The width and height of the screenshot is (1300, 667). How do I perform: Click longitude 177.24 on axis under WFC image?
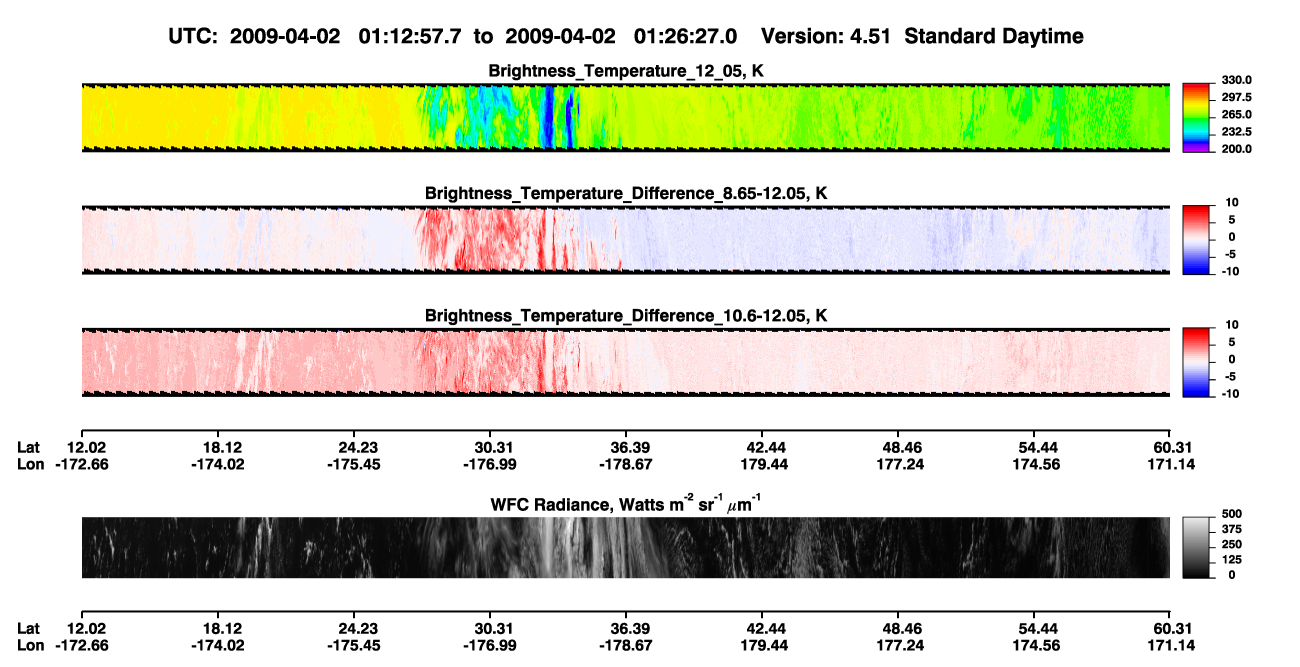(898, 645)
